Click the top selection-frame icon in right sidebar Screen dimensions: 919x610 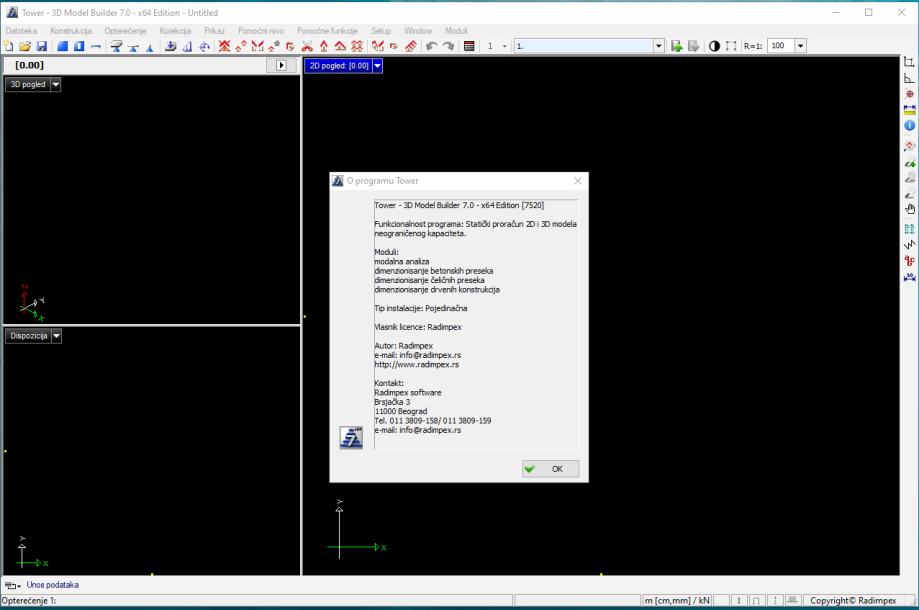909,62
